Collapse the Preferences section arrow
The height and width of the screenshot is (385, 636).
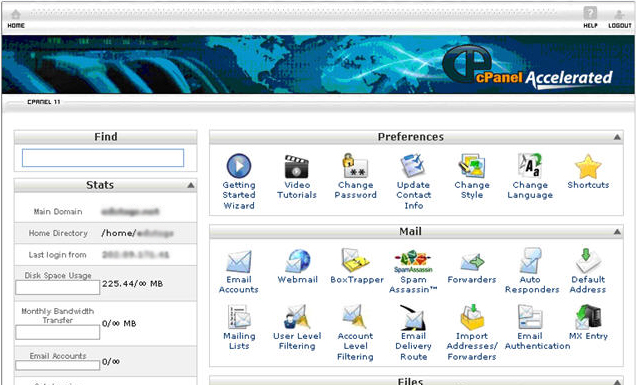(x=617, y=138)
